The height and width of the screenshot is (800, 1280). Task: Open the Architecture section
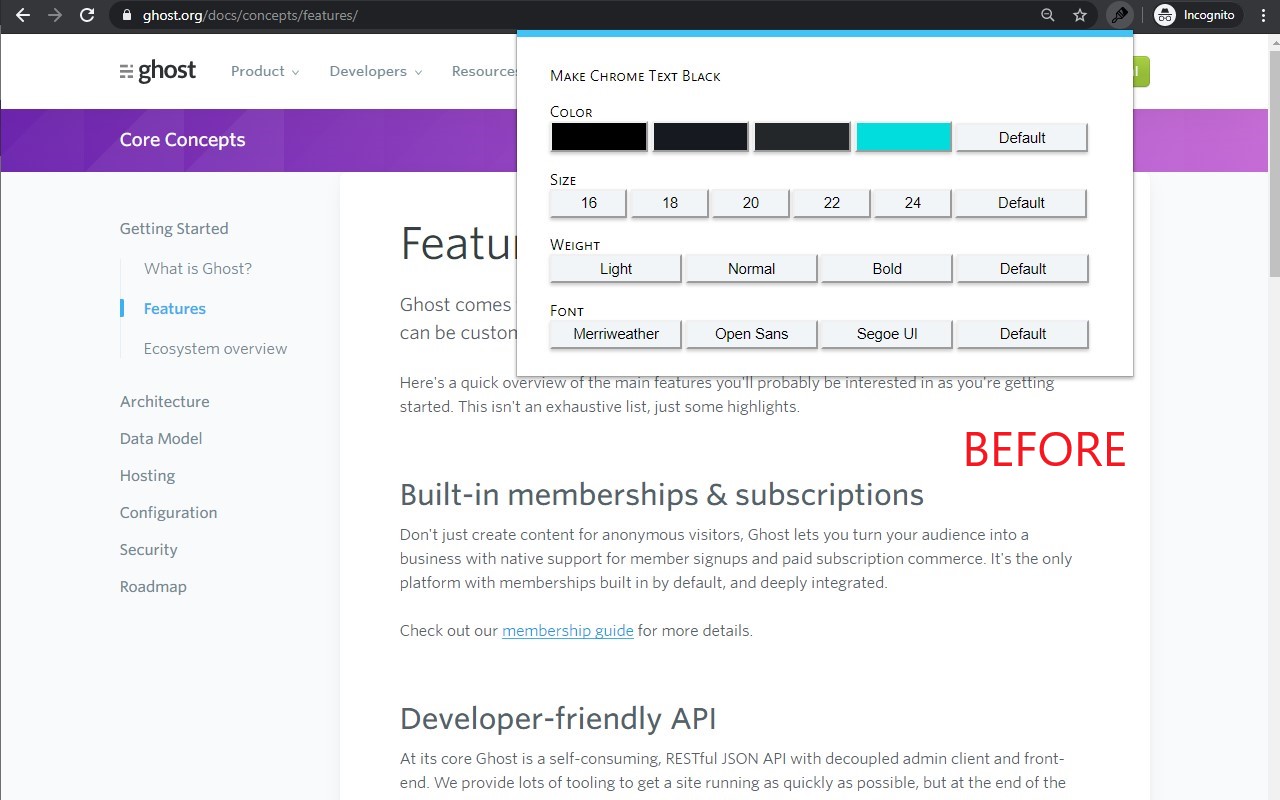(x=165, y=401)
